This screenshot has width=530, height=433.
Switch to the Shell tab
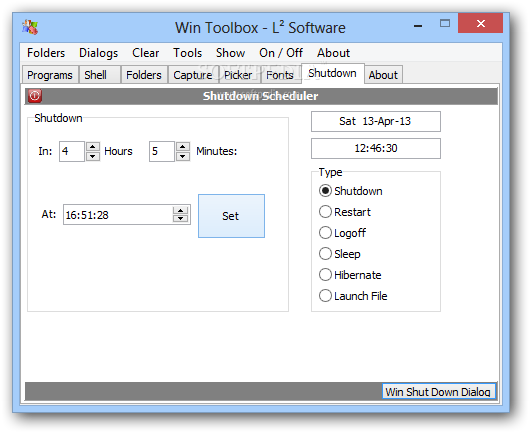pyautogui.click(x=99, y=75)
